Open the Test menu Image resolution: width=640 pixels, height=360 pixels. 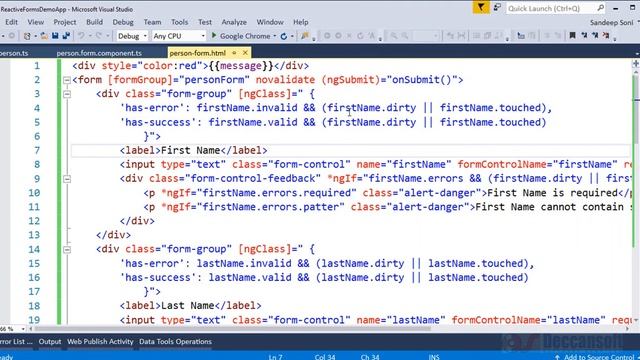205,22
